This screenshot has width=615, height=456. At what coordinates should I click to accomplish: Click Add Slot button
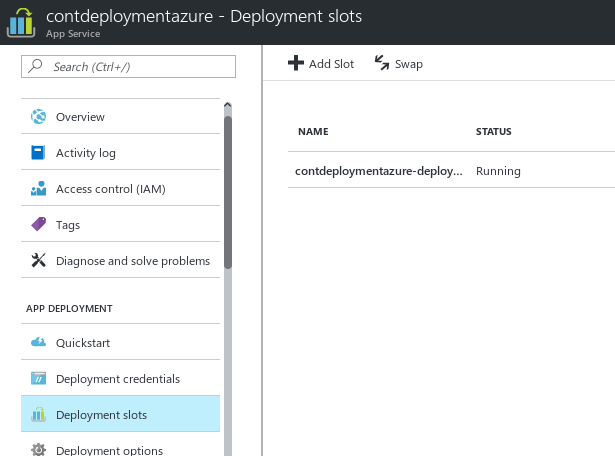(321, 64)
